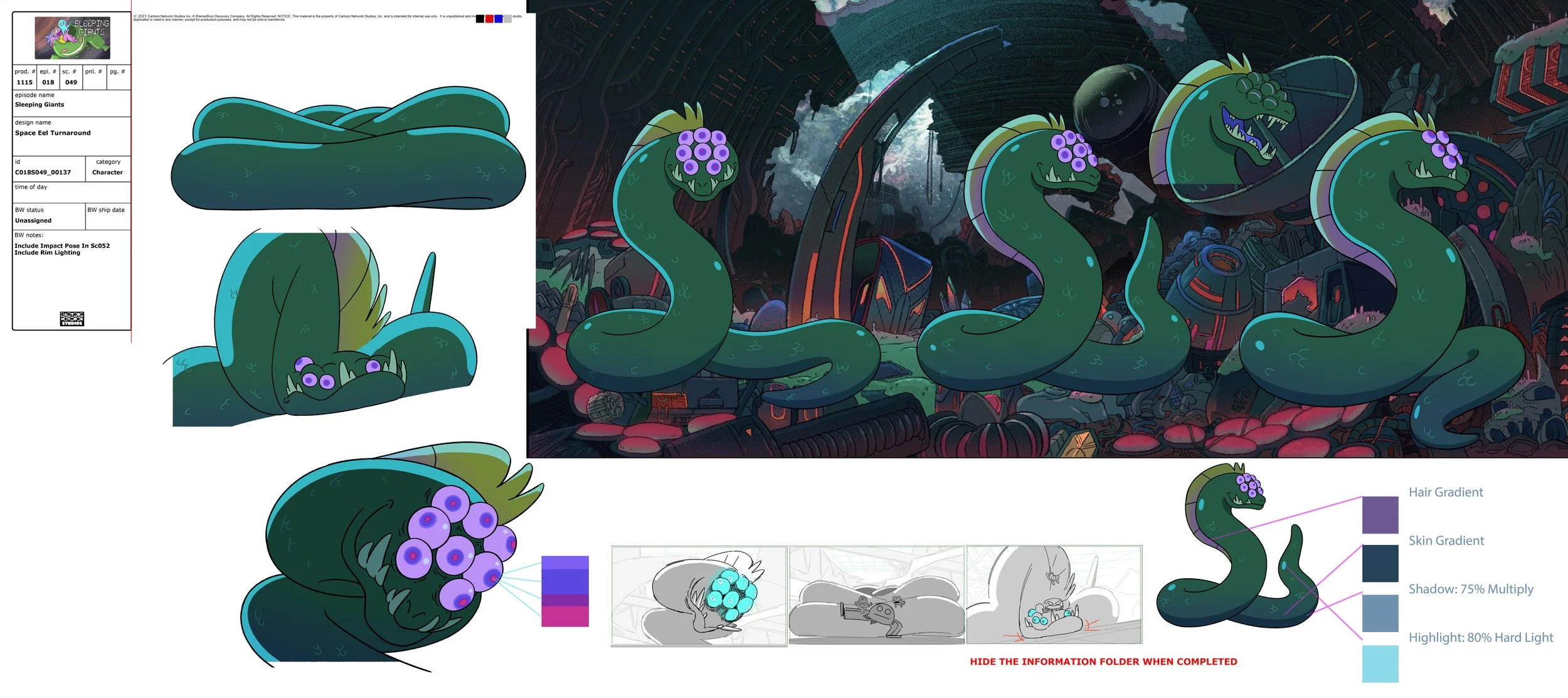The image size is (1568, 698).
Task: Click the small black swatch in header
Action: point(480,19)
